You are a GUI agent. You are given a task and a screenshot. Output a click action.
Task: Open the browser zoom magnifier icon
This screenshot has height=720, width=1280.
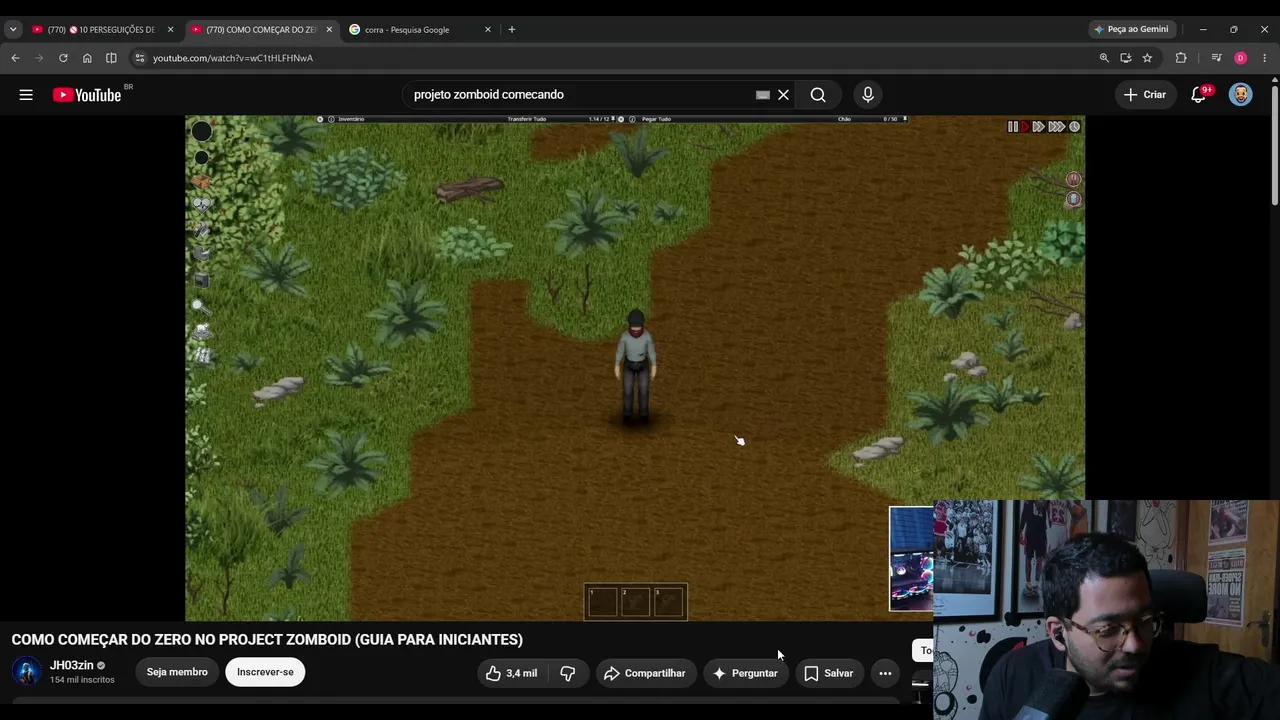coord(1104,58)
